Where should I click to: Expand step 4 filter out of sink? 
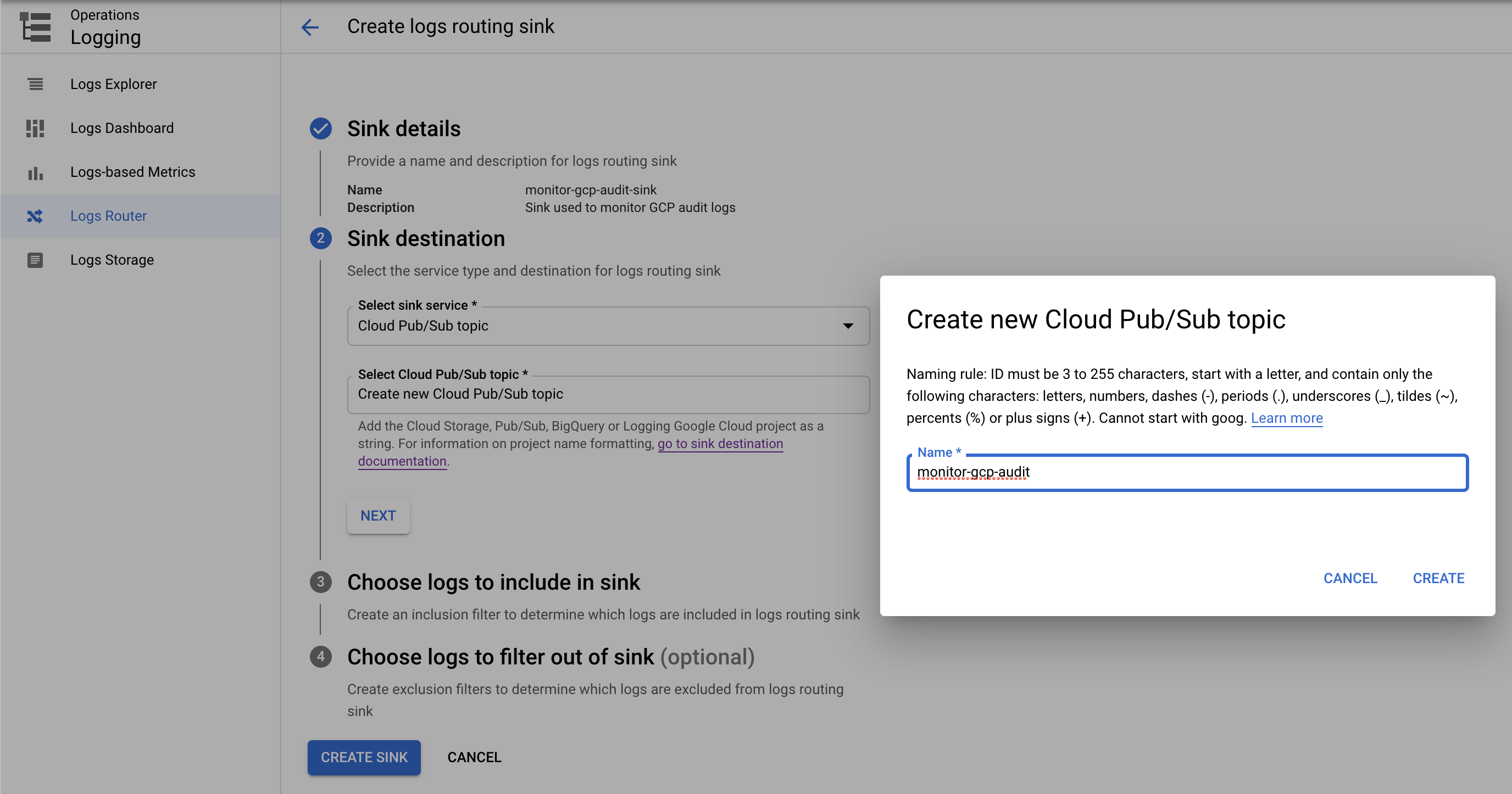(x=500, y=657)
